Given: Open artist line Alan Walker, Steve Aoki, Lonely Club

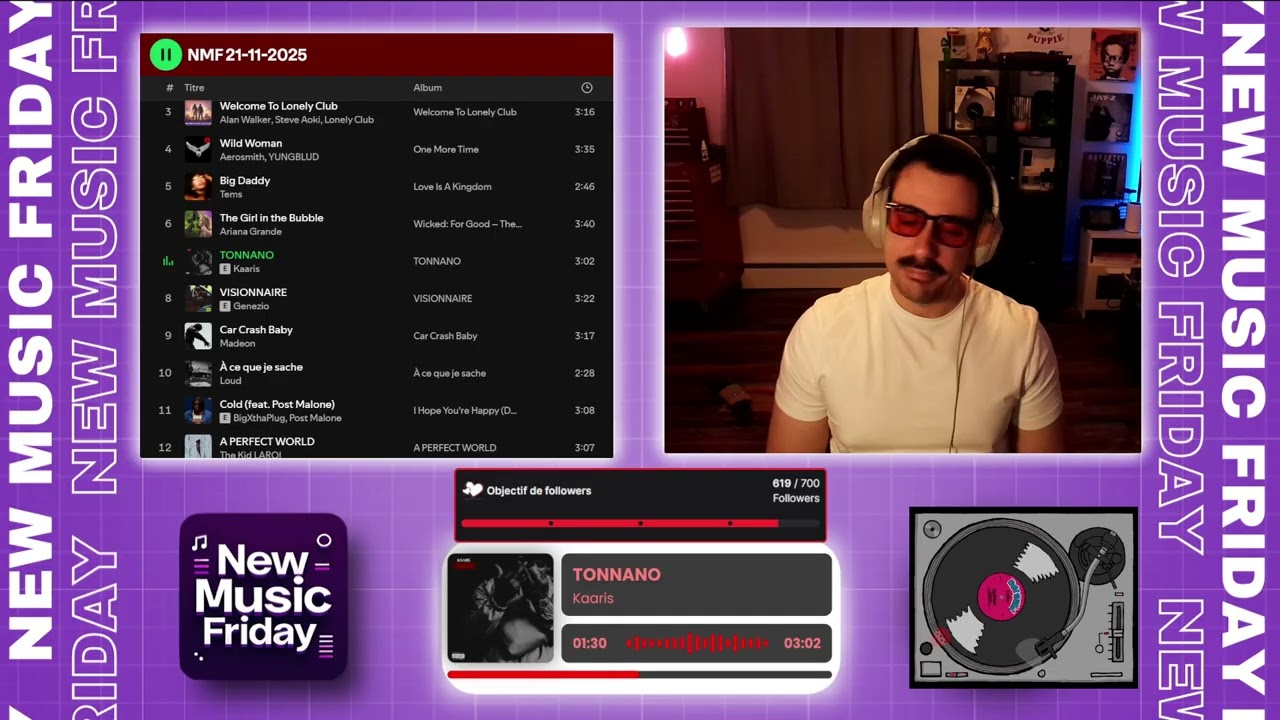Looking at the screenshot, I should (x=297, y=120).
